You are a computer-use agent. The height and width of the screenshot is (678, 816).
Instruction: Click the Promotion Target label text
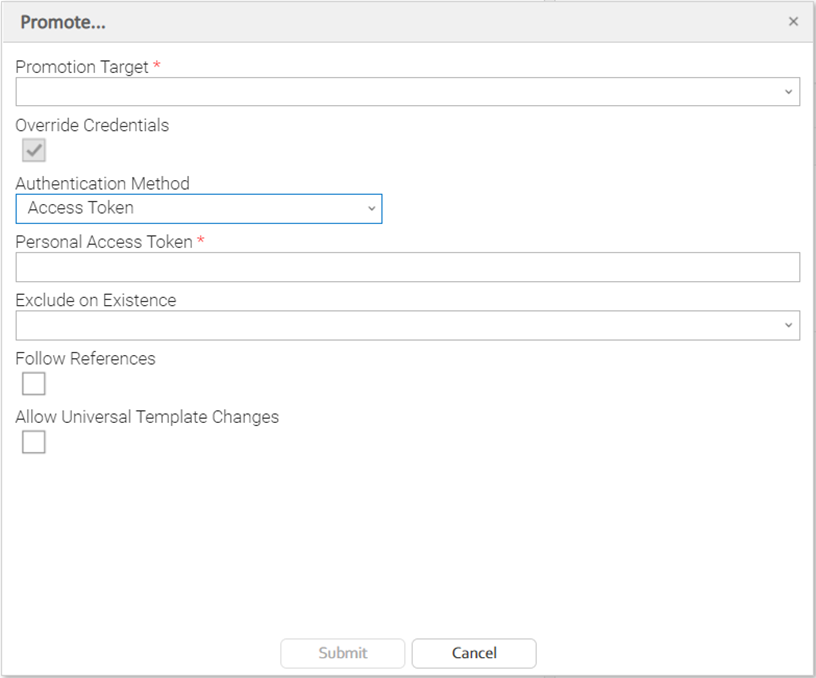tap(82, 67)
